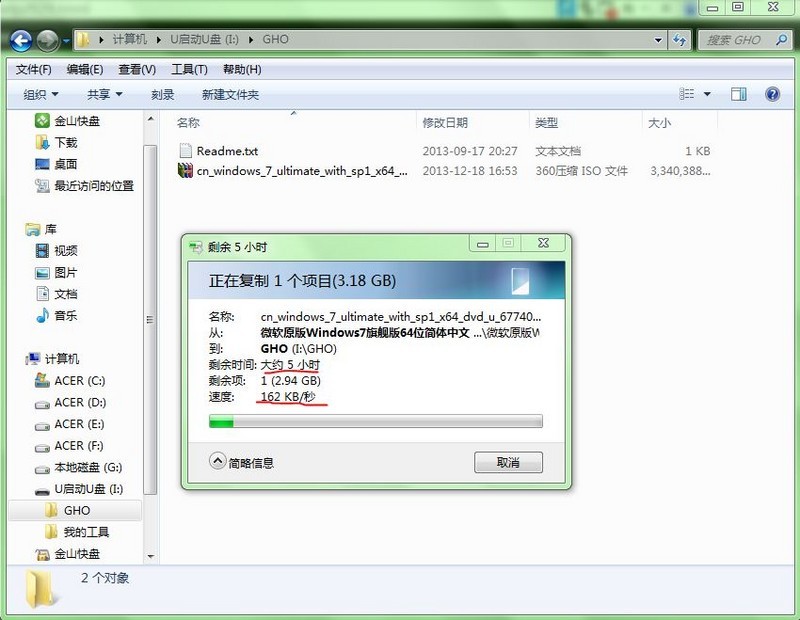
Task: Open the 工具(T) menu
Action: click(x=189, y=69)
